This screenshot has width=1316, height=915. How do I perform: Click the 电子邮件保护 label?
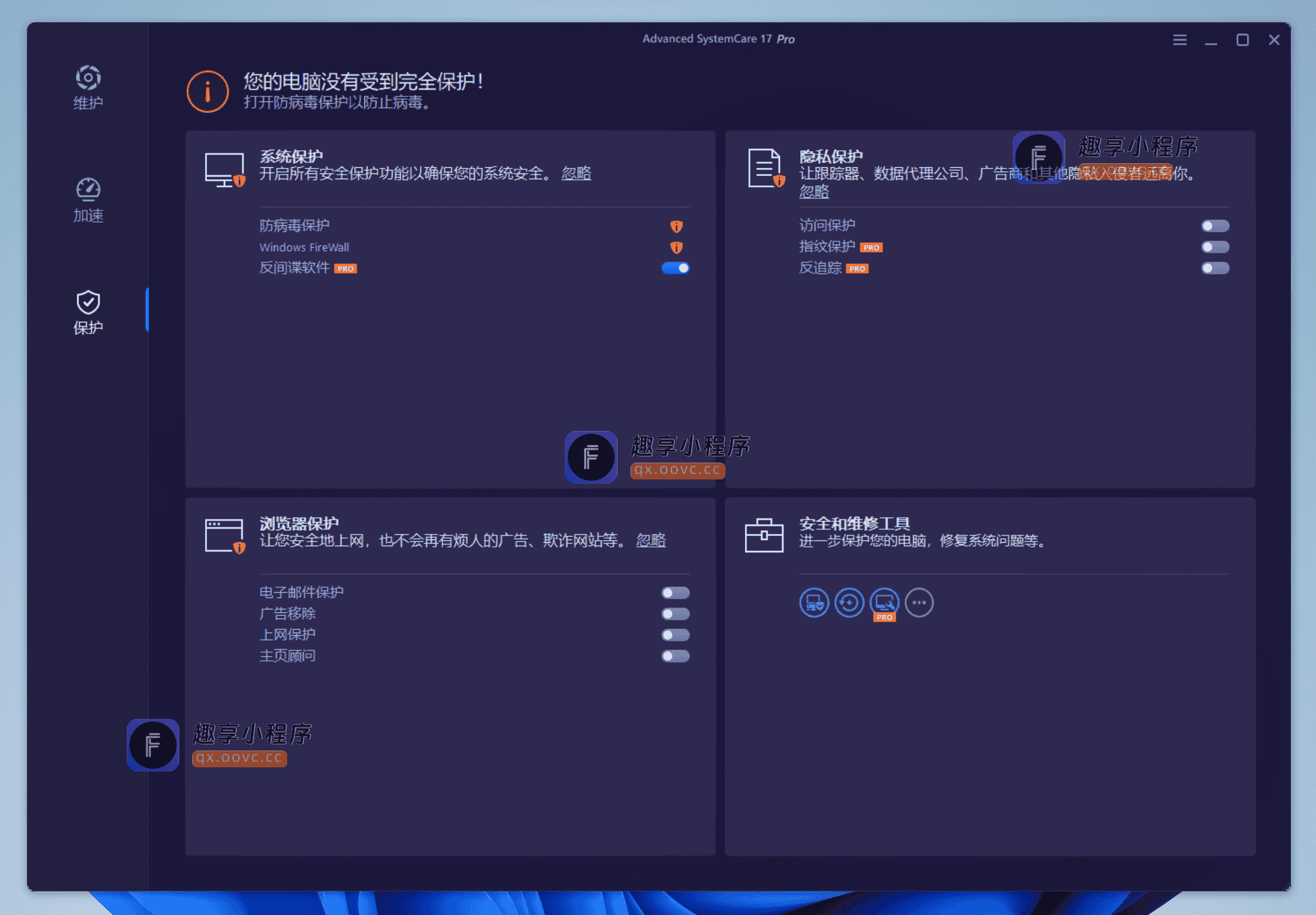[x=301, y=592]
